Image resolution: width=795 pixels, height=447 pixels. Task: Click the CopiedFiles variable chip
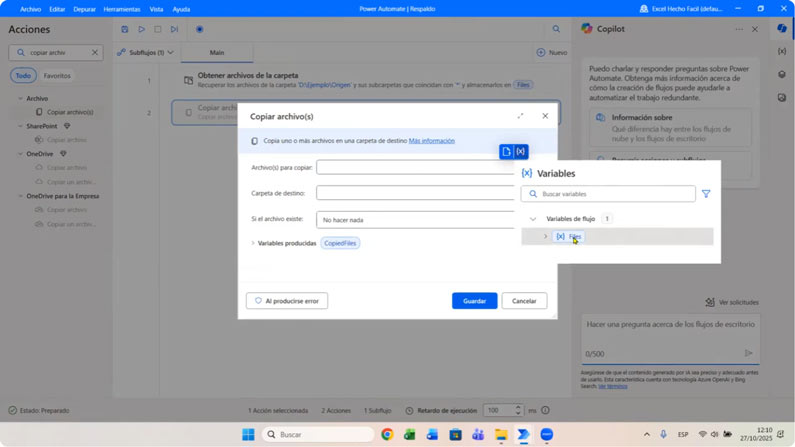click(340, 243)
